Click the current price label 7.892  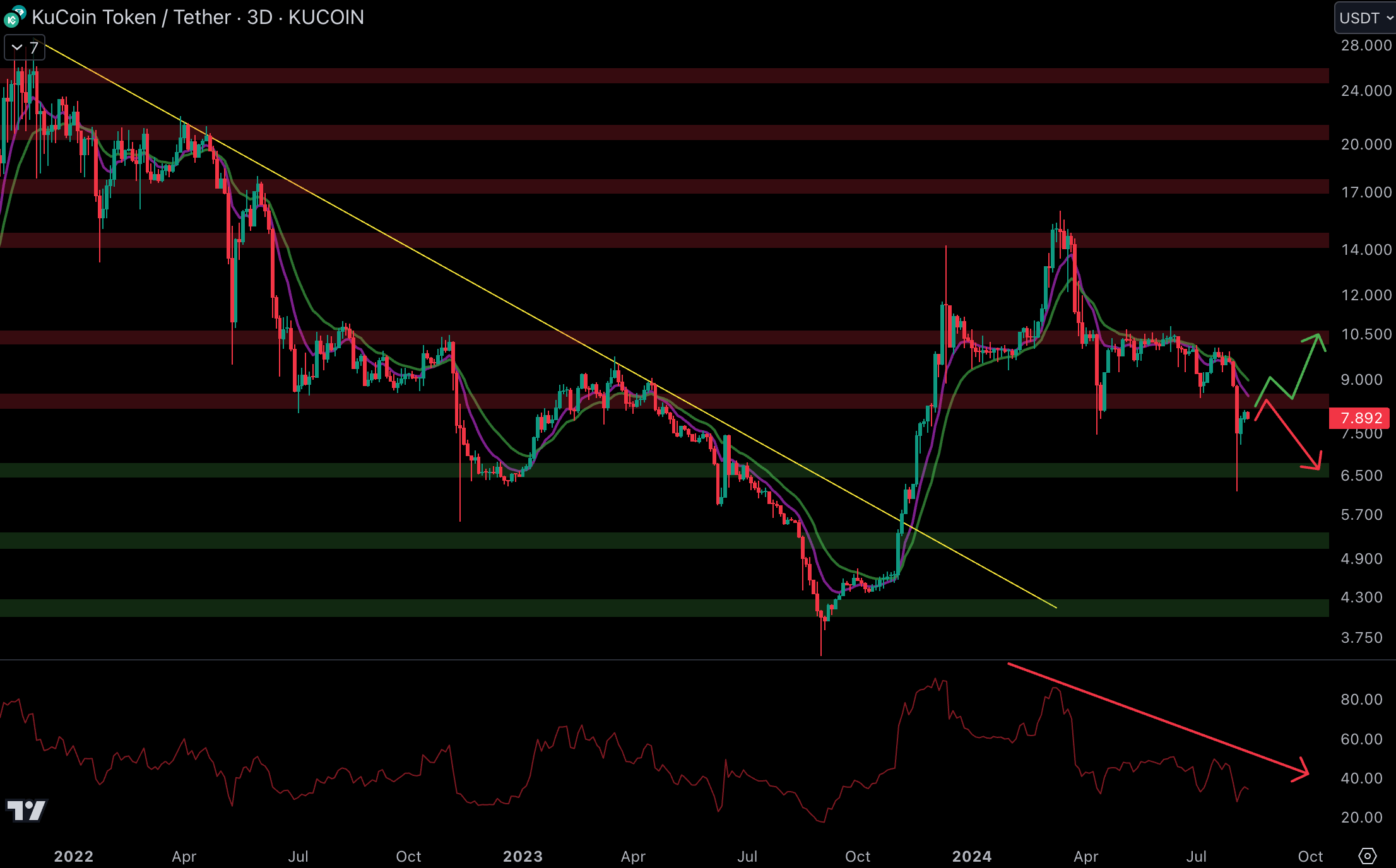click(1361, 418)
